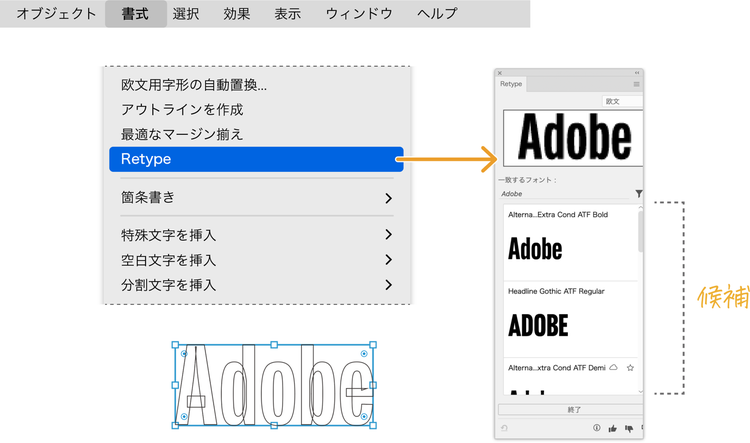750x443 pixels.
Task: Favorite the ATF Demi font with star icon
Action: click(x=630, y=367)
